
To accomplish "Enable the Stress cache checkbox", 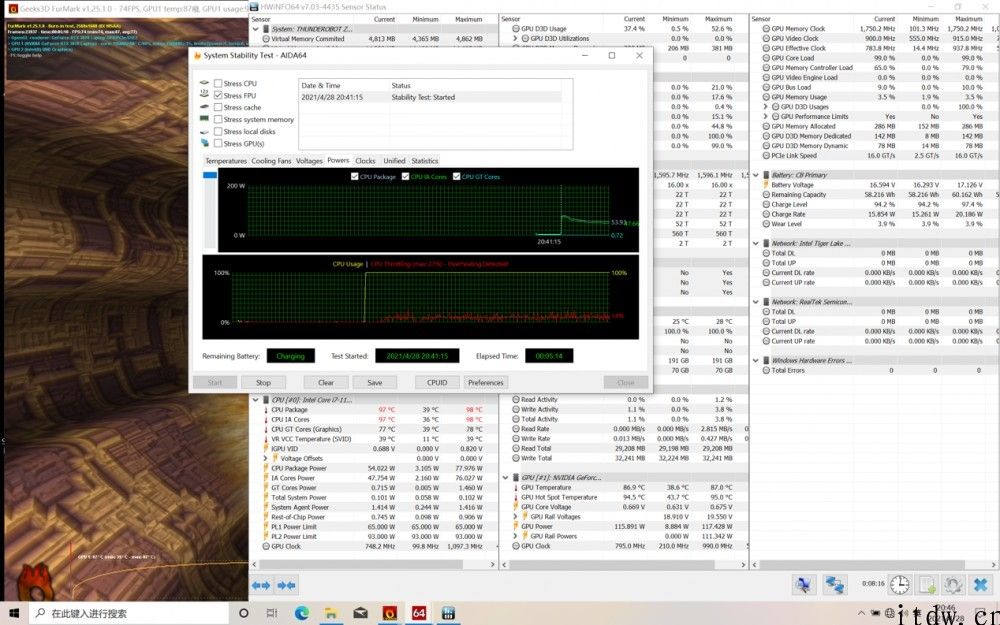I will click(218, 107).
